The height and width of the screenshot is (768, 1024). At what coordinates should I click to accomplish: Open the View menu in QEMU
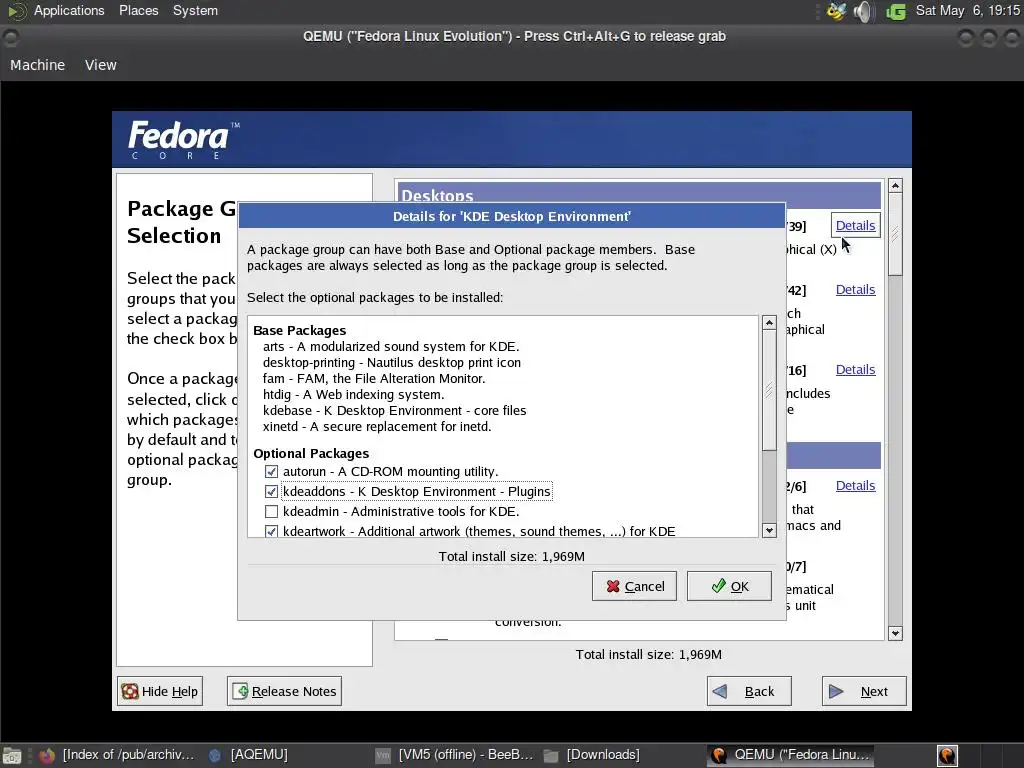[x=101, y=65]
